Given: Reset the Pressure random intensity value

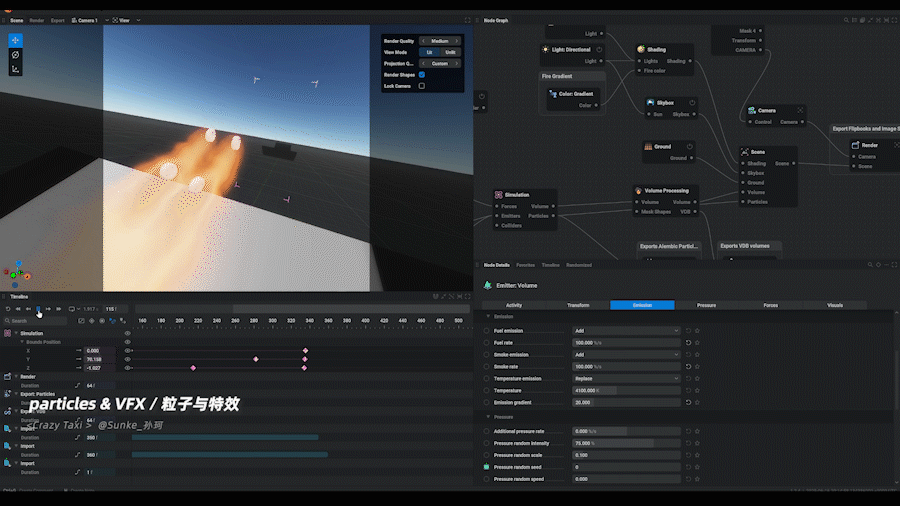Looking at the screenshot, I should [688, 443].
